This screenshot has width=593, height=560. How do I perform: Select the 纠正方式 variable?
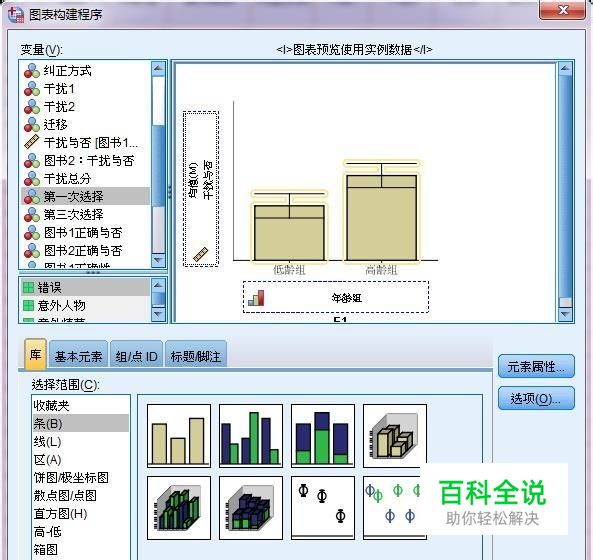coord(85,71)
